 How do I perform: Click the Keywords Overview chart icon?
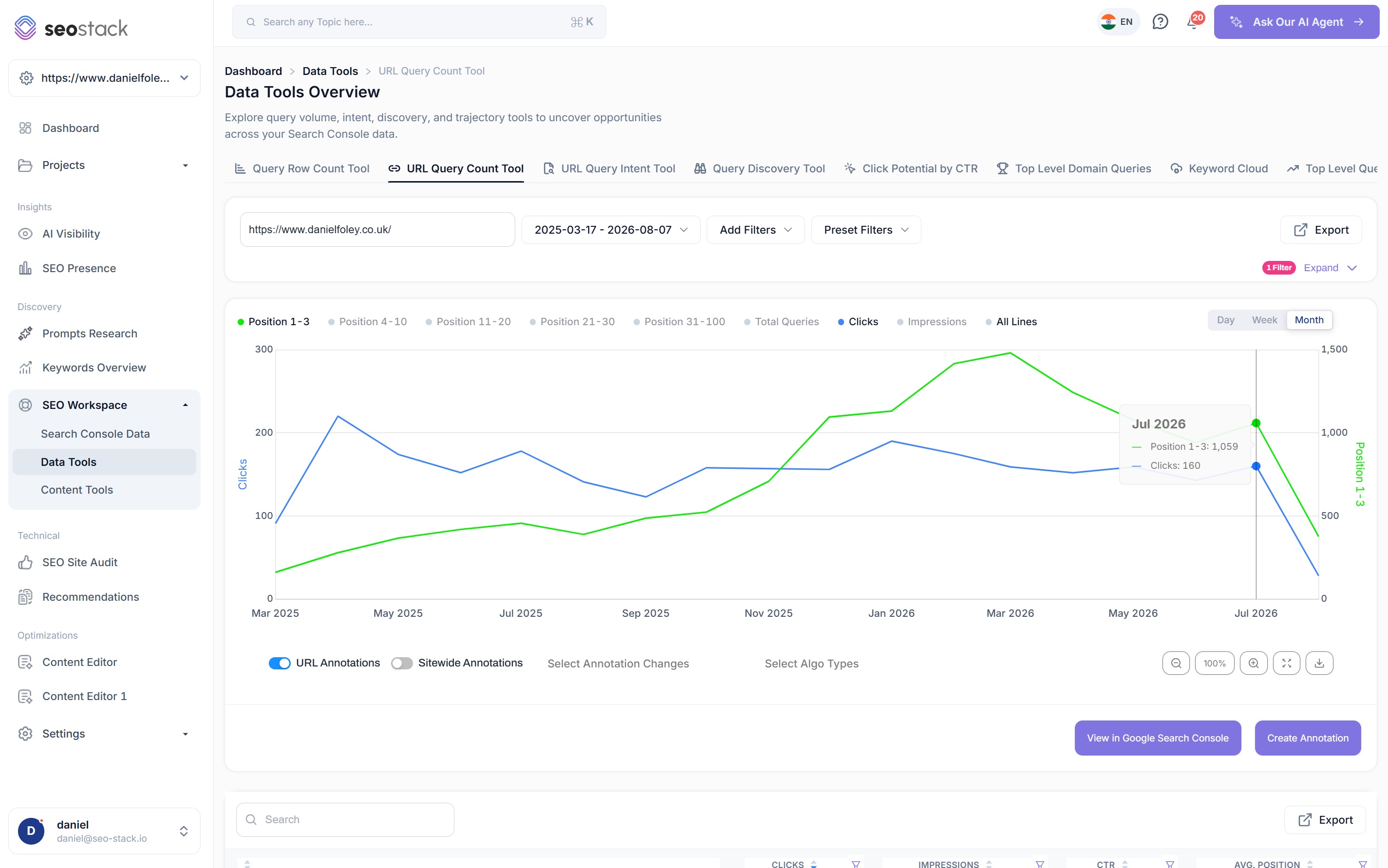pyautogui.click(x=25, y=368)
